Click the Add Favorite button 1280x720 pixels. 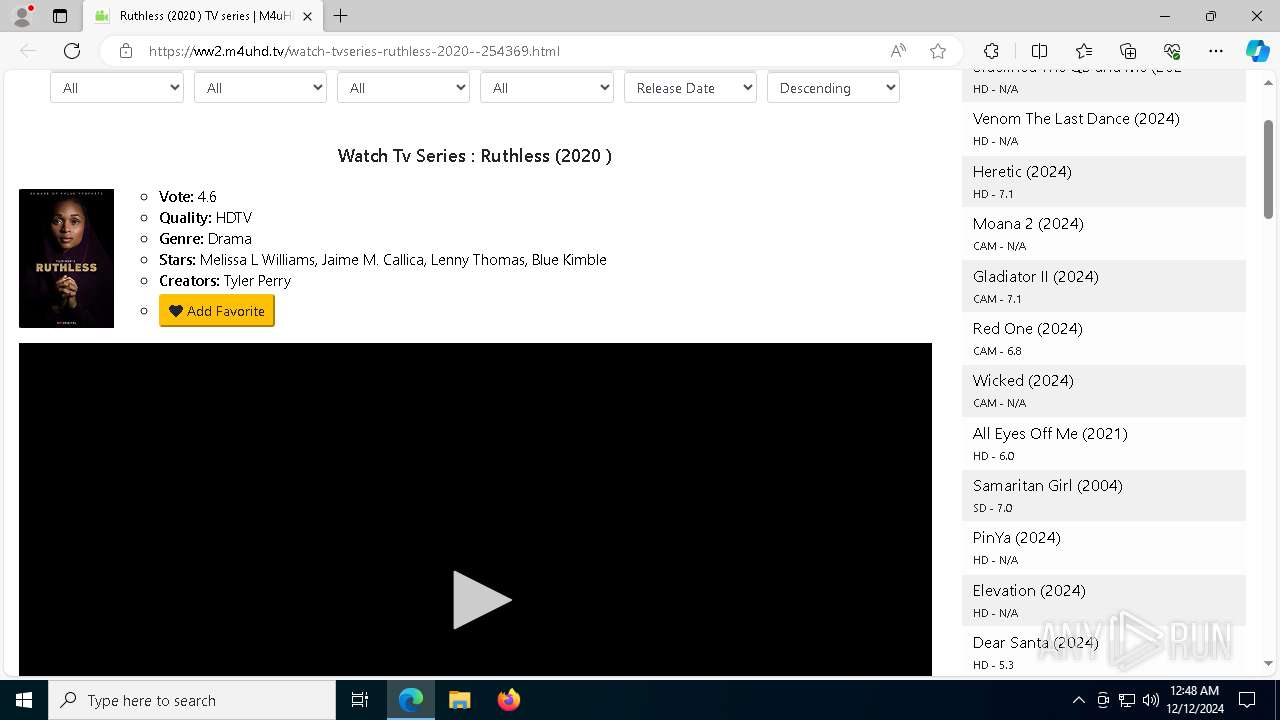[x=217, y=311]
